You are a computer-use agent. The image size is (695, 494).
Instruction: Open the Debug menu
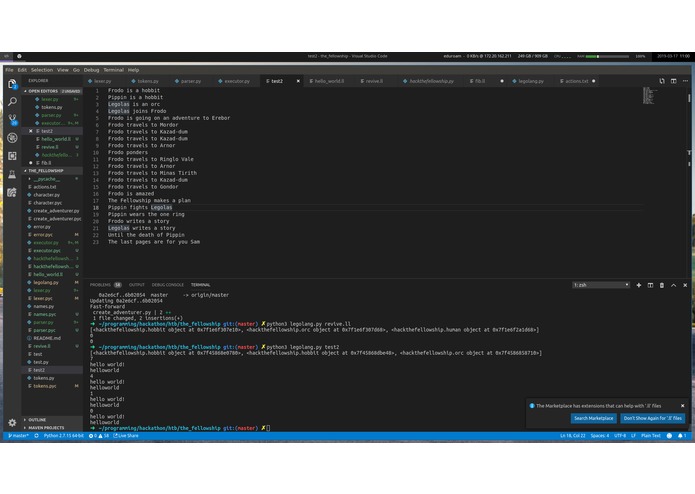pos(91,70)
